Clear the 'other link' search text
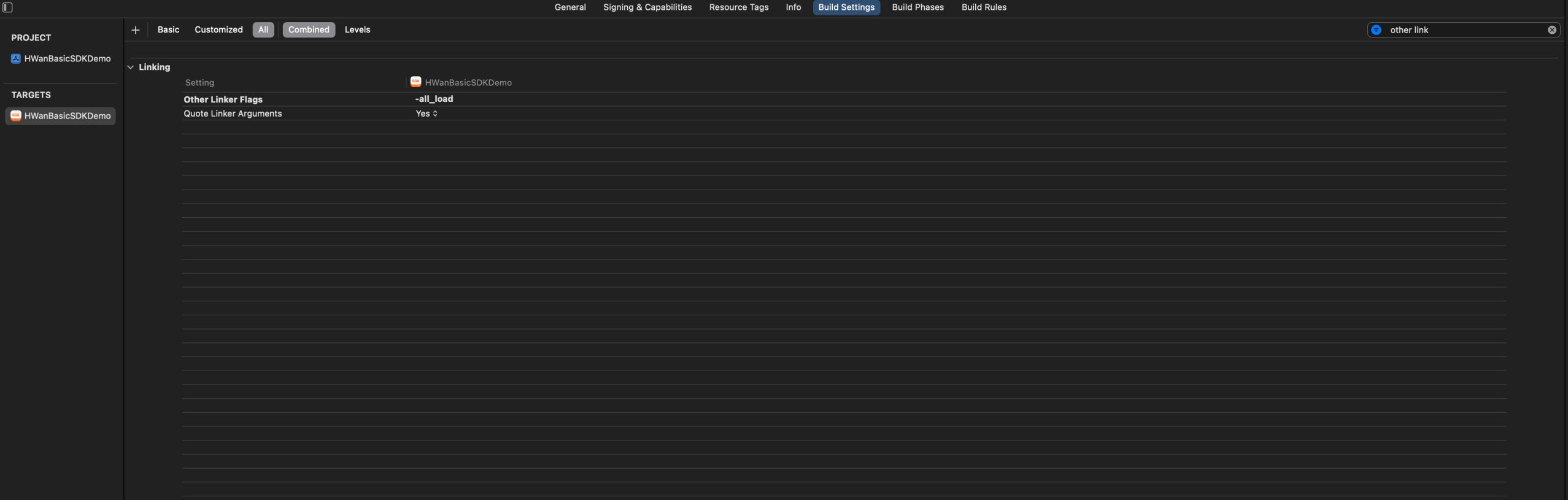This screenshot has height=500, width=1568. pyautogui.click(x=1551, y=30)
